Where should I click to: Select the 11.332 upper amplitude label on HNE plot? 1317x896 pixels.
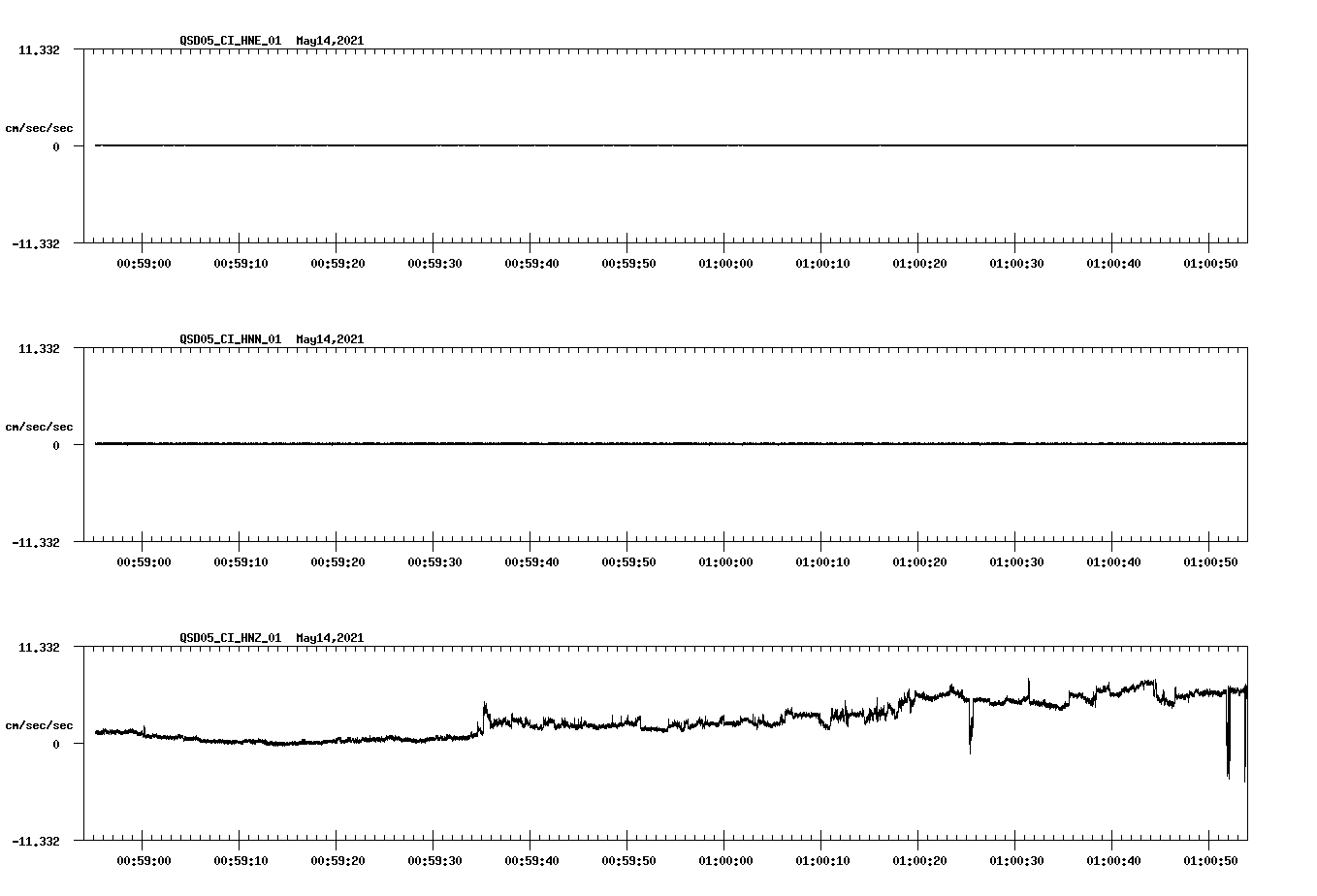41,48
